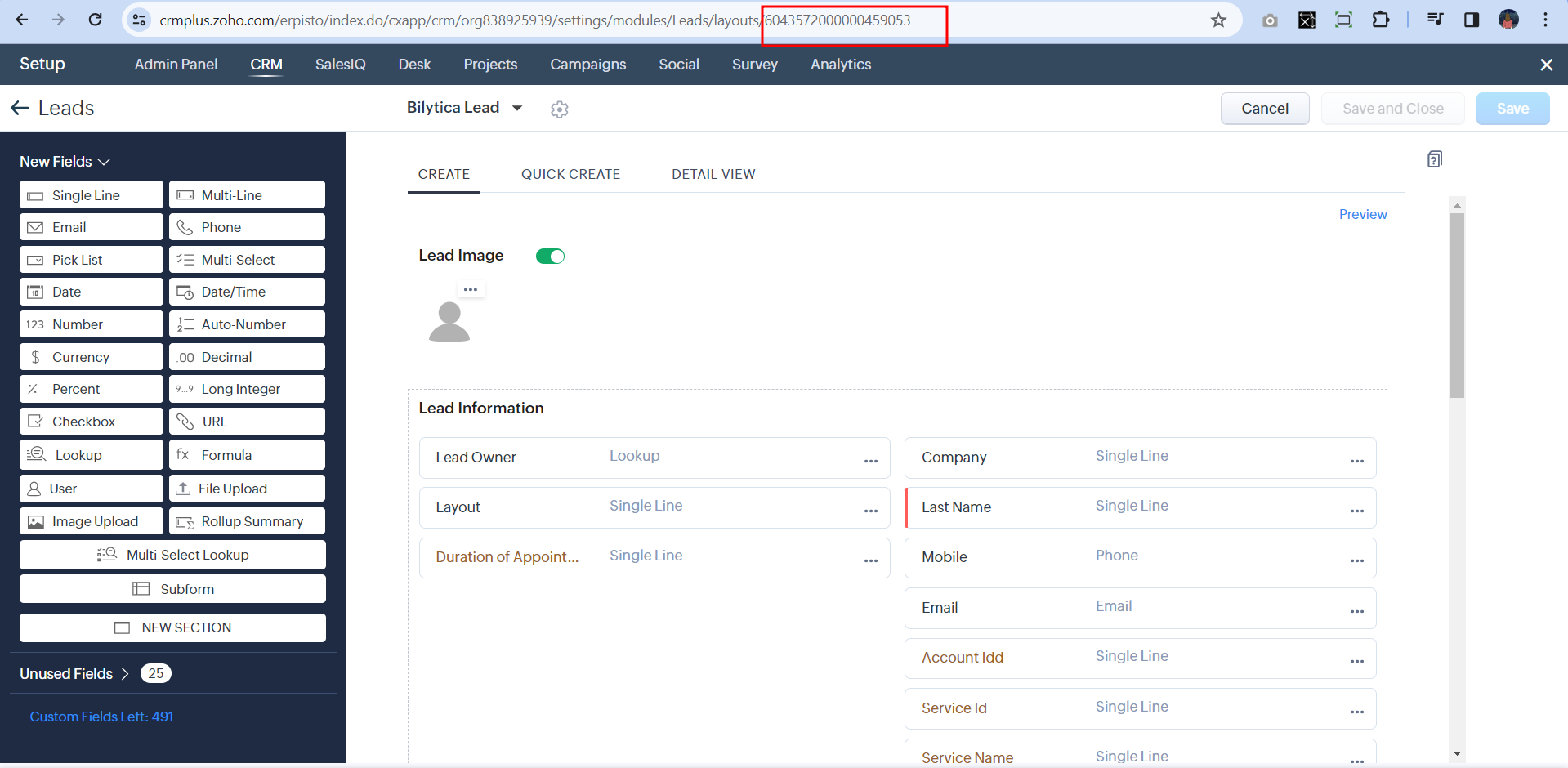View site information icon in address bar

tap(140, 20)
